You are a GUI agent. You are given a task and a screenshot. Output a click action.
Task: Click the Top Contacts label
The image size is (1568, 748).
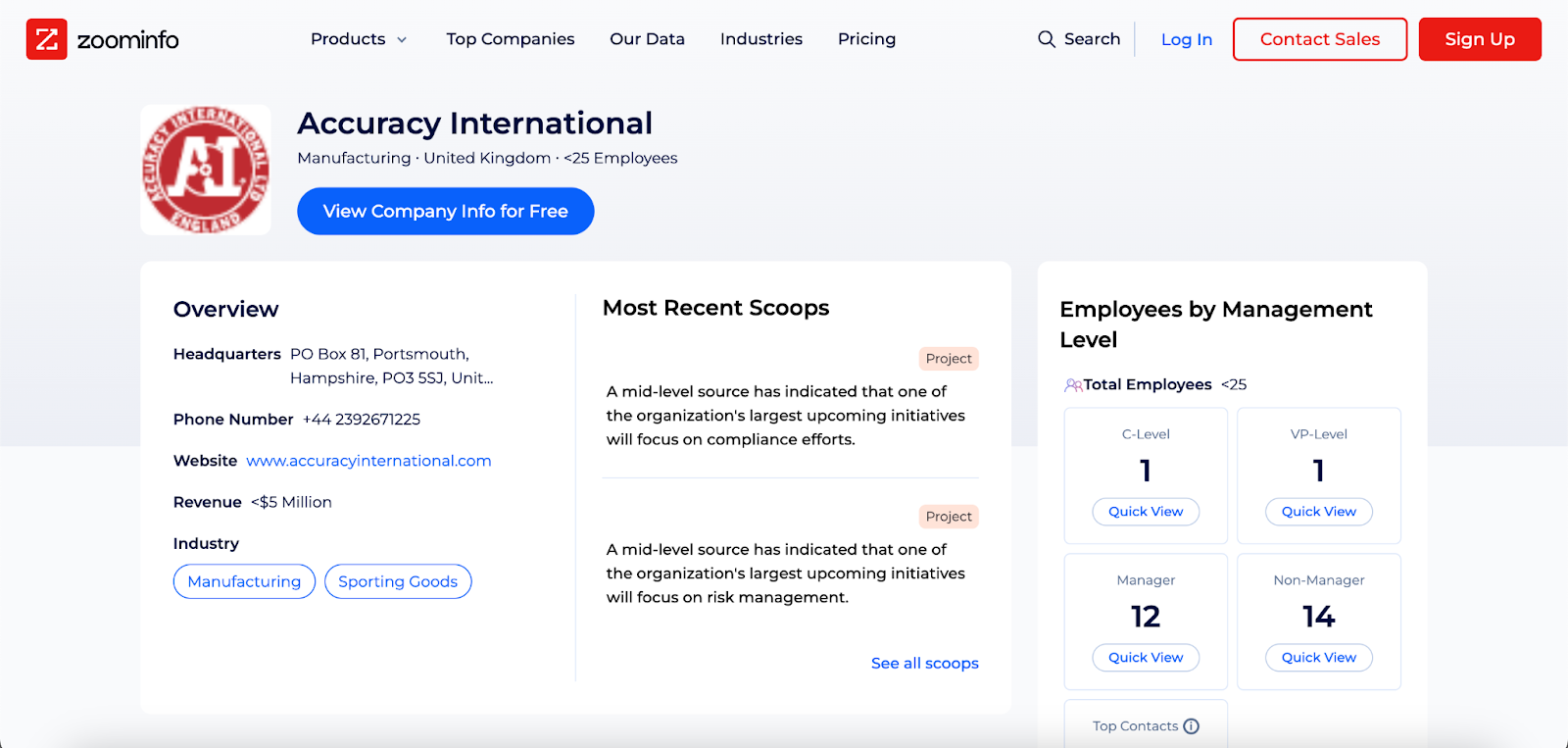coord(1136,726)
